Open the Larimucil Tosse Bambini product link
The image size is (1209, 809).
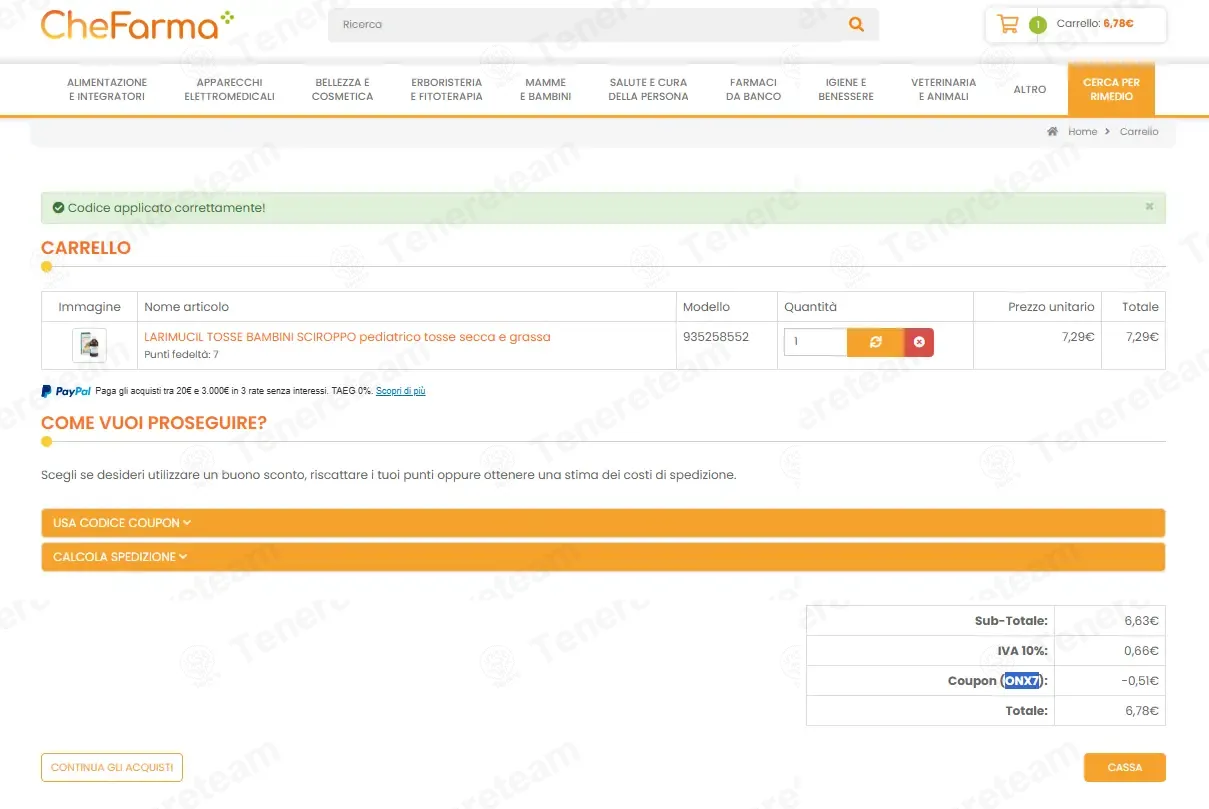coord(347,337)
